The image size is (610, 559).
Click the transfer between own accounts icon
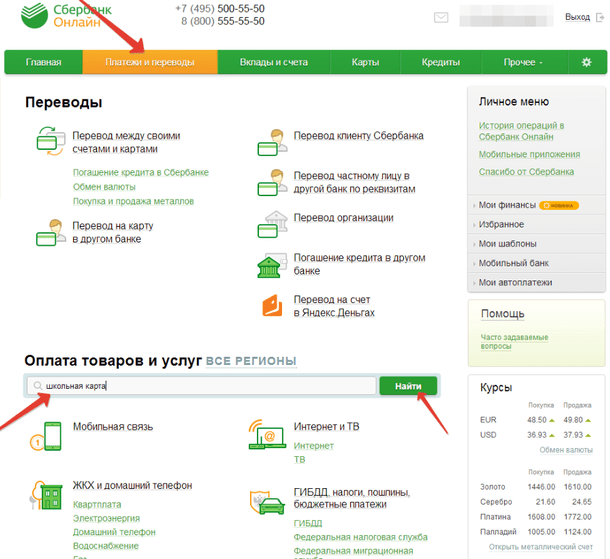pos(49,141)
